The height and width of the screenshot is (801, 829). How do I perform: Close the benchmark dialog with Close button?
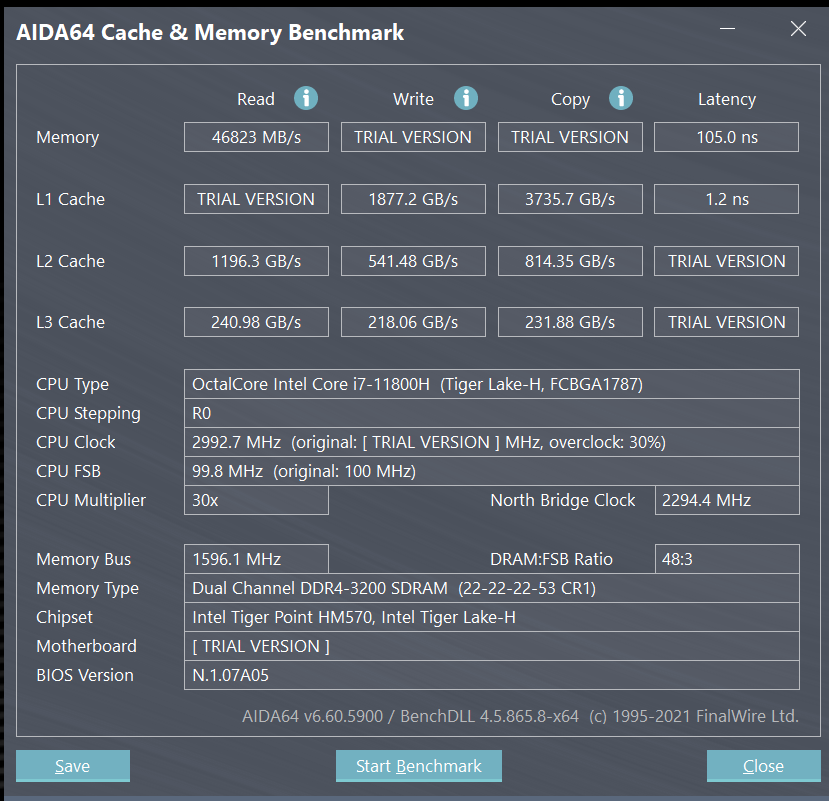(763, 766)
